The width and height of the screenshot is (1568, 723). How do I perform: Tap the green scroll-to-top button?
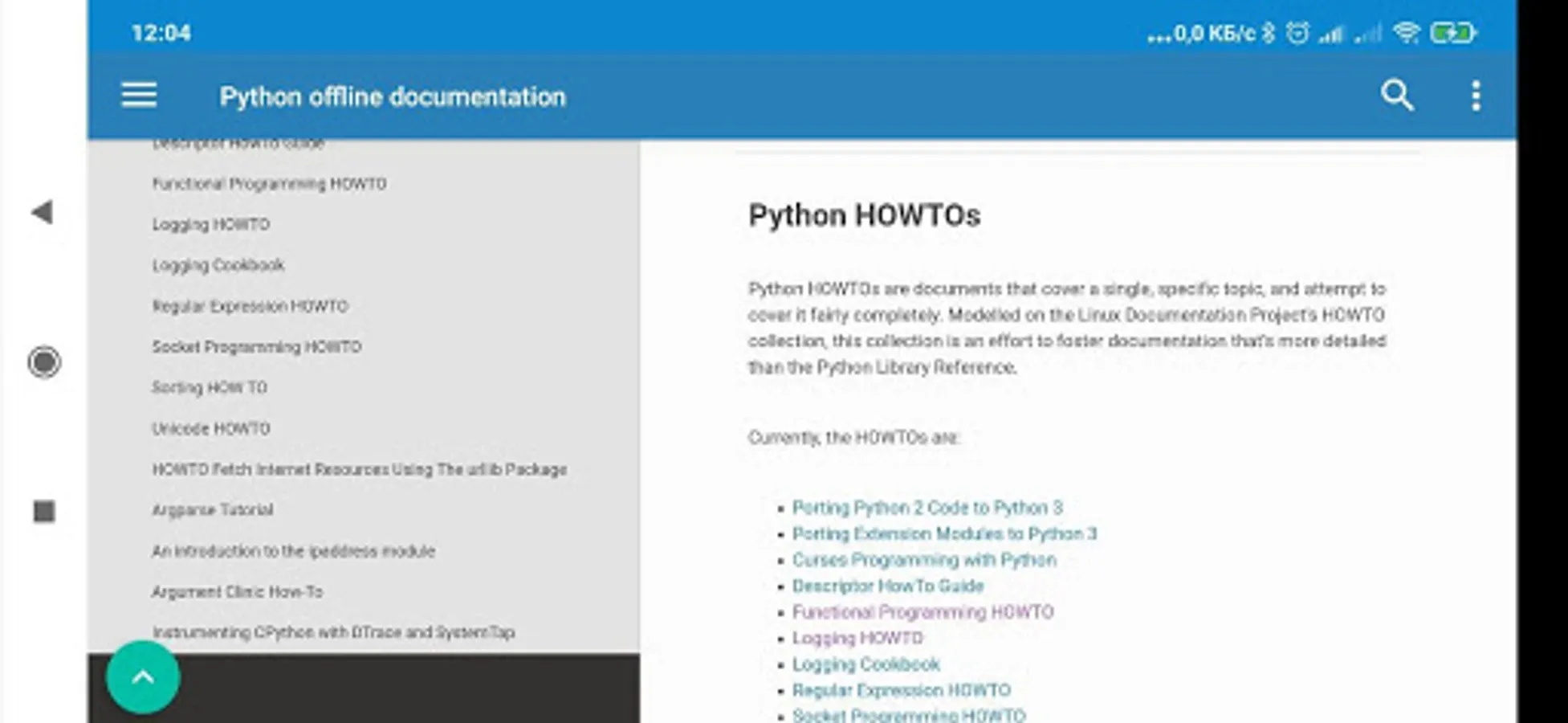pos(143,677)
